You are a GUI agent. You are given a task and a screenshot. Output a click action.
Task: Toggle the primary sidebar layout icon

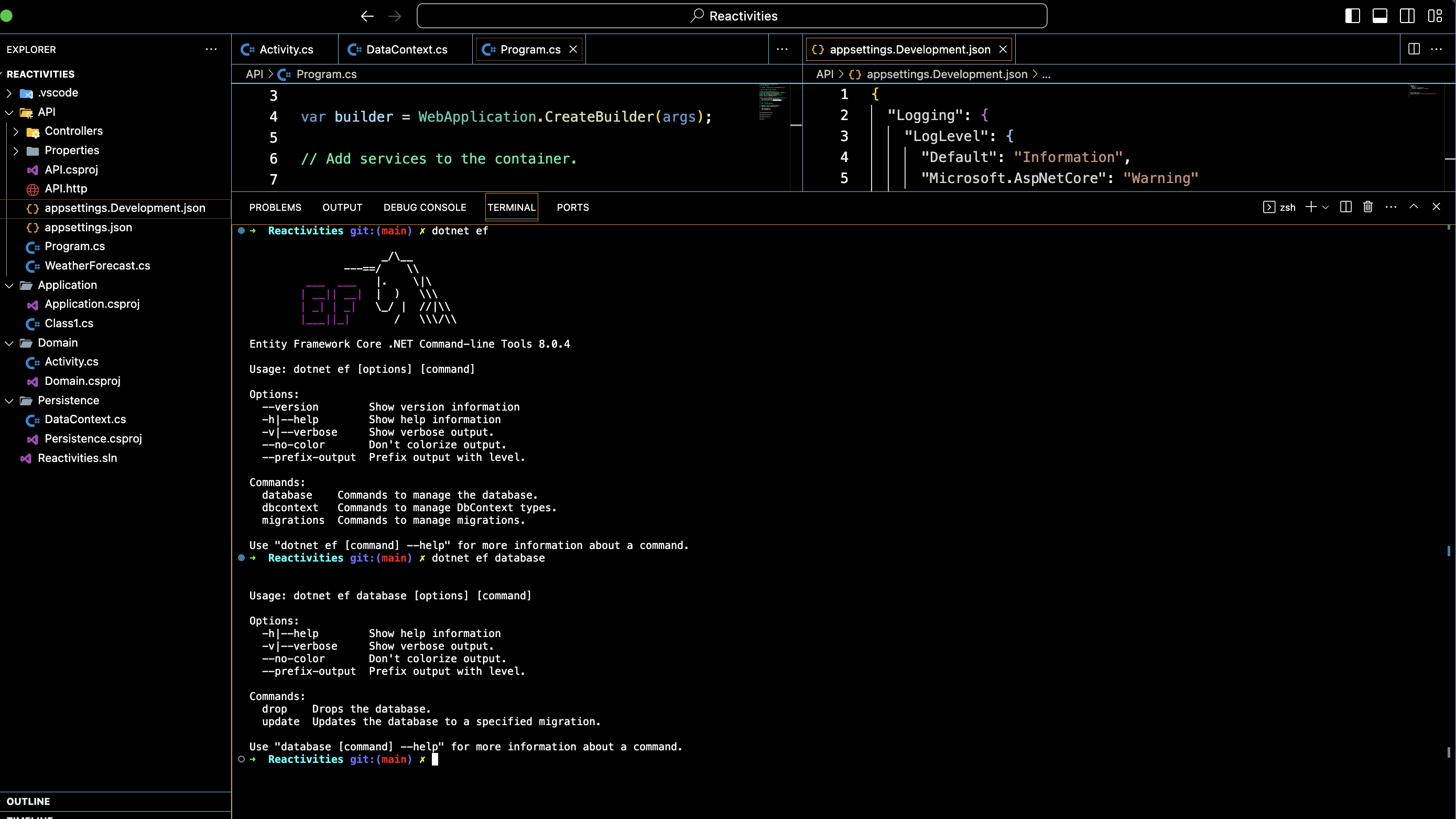click(1352, 16)
